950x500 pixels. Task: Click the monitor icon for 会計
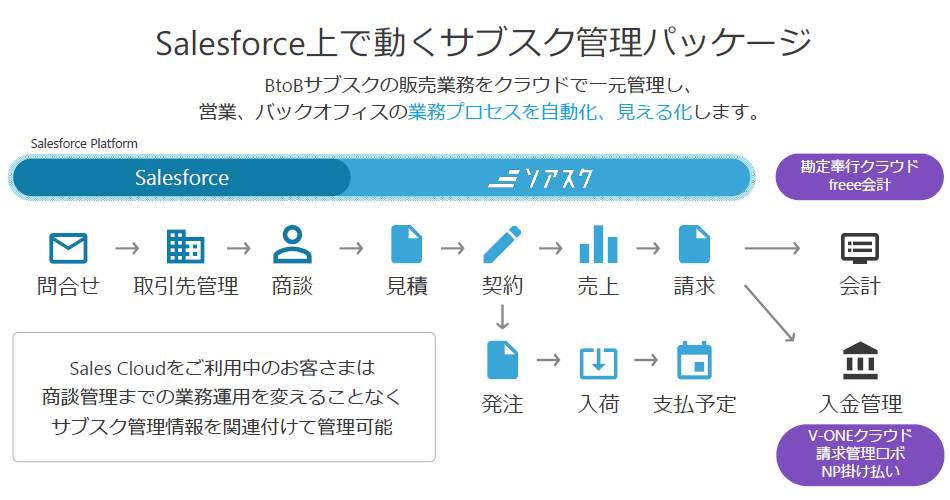860,248
